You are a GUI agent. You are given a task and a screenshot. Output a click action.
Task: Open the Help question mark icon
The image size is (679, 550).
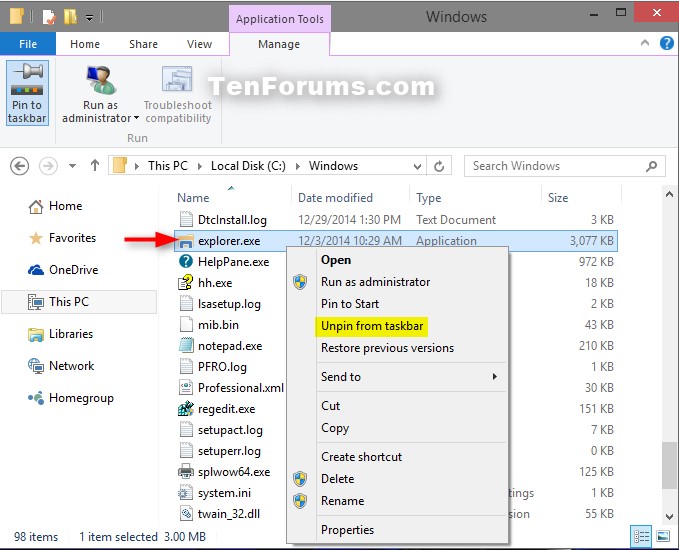(x=666, y=43)
